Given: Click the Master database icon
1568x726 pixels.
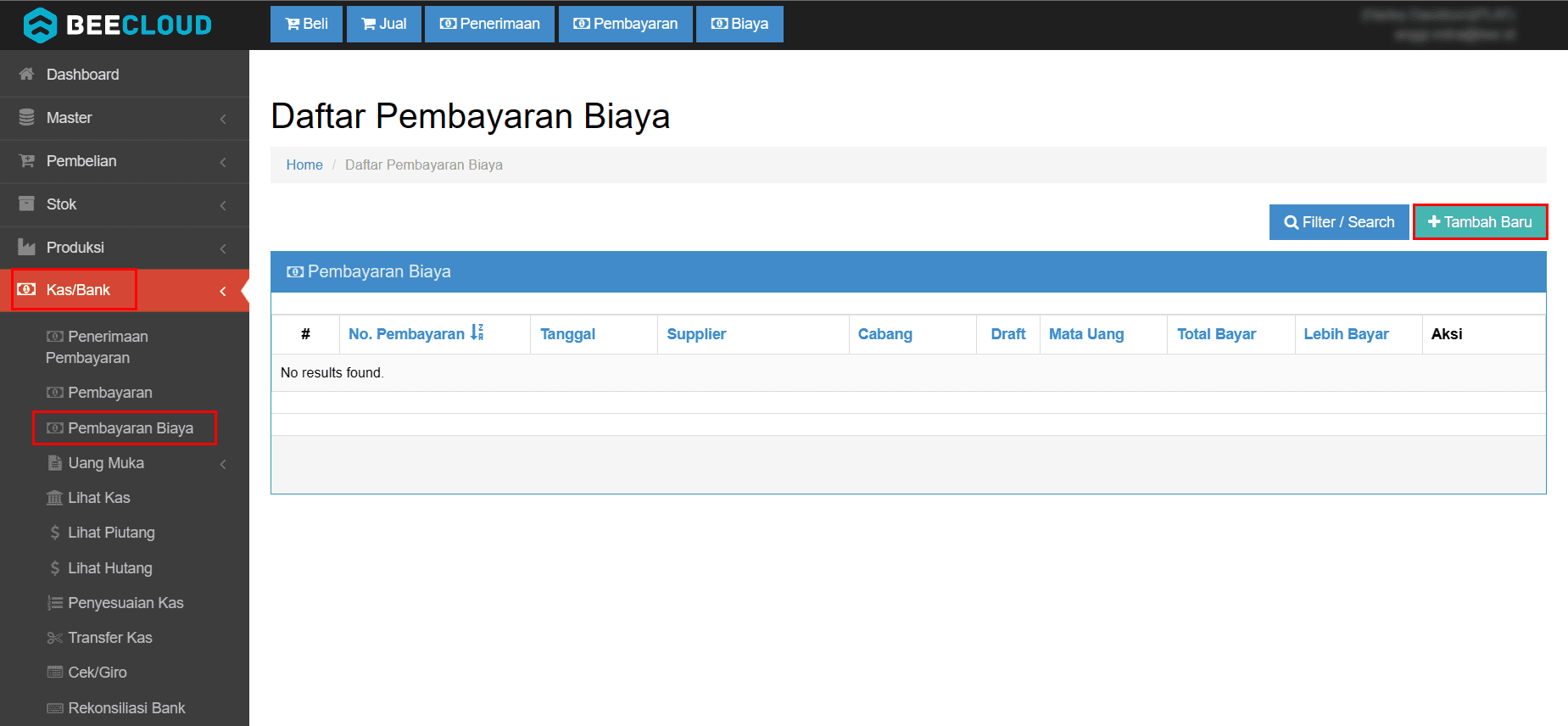Looking at the screenshot, I should click(27, 118).
